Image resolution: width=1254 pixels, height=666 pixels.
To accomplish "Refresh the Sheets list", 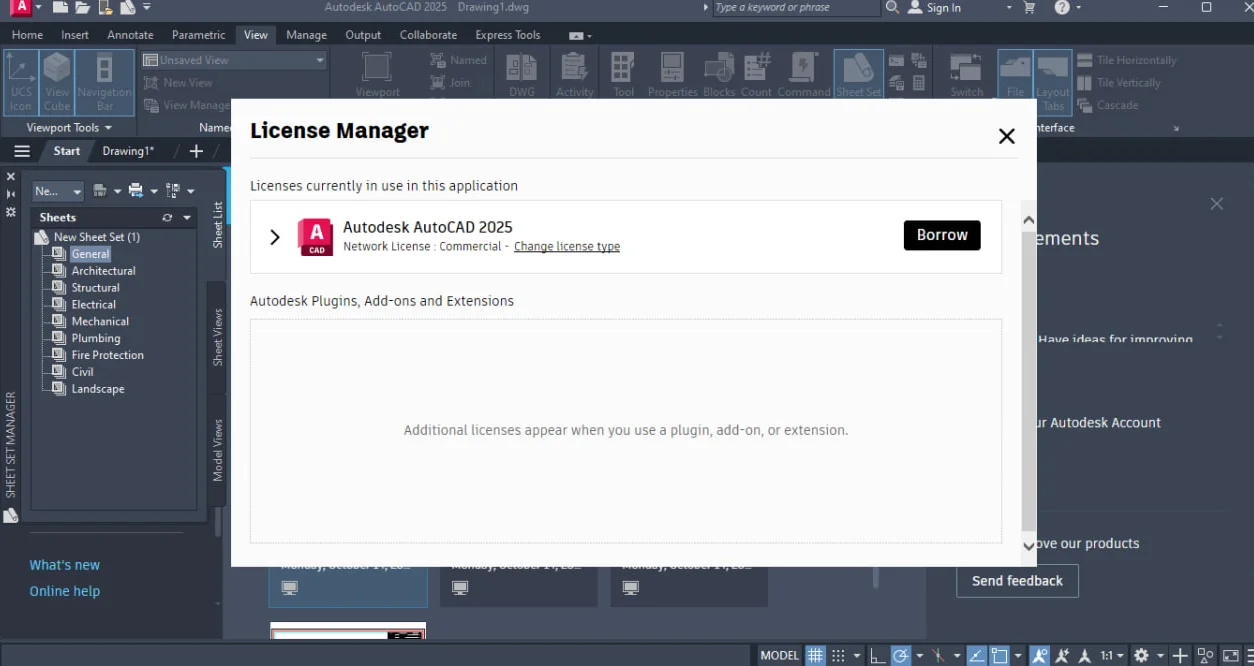I will coord(167,217).
